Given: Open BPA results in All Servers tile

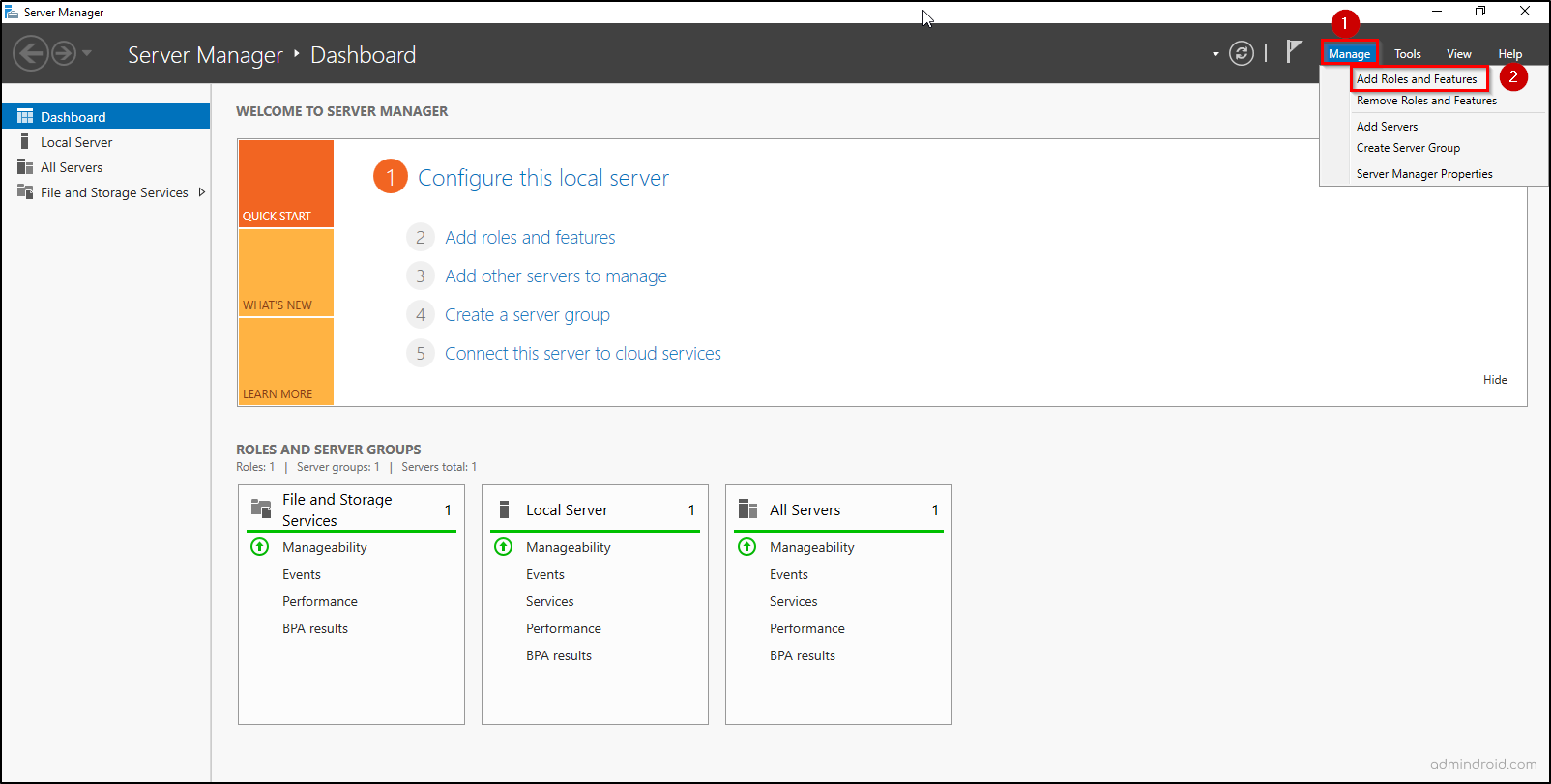Looking at the screenshot, I should pos(803,655).
